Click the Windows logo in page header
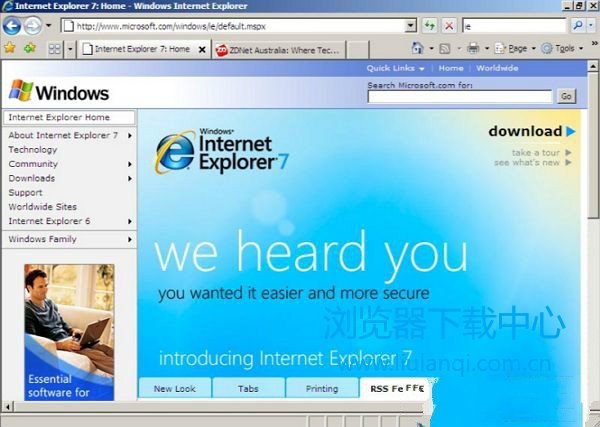Image resolution: width=600 pixels, height=427 pixels. pos(59,91)
